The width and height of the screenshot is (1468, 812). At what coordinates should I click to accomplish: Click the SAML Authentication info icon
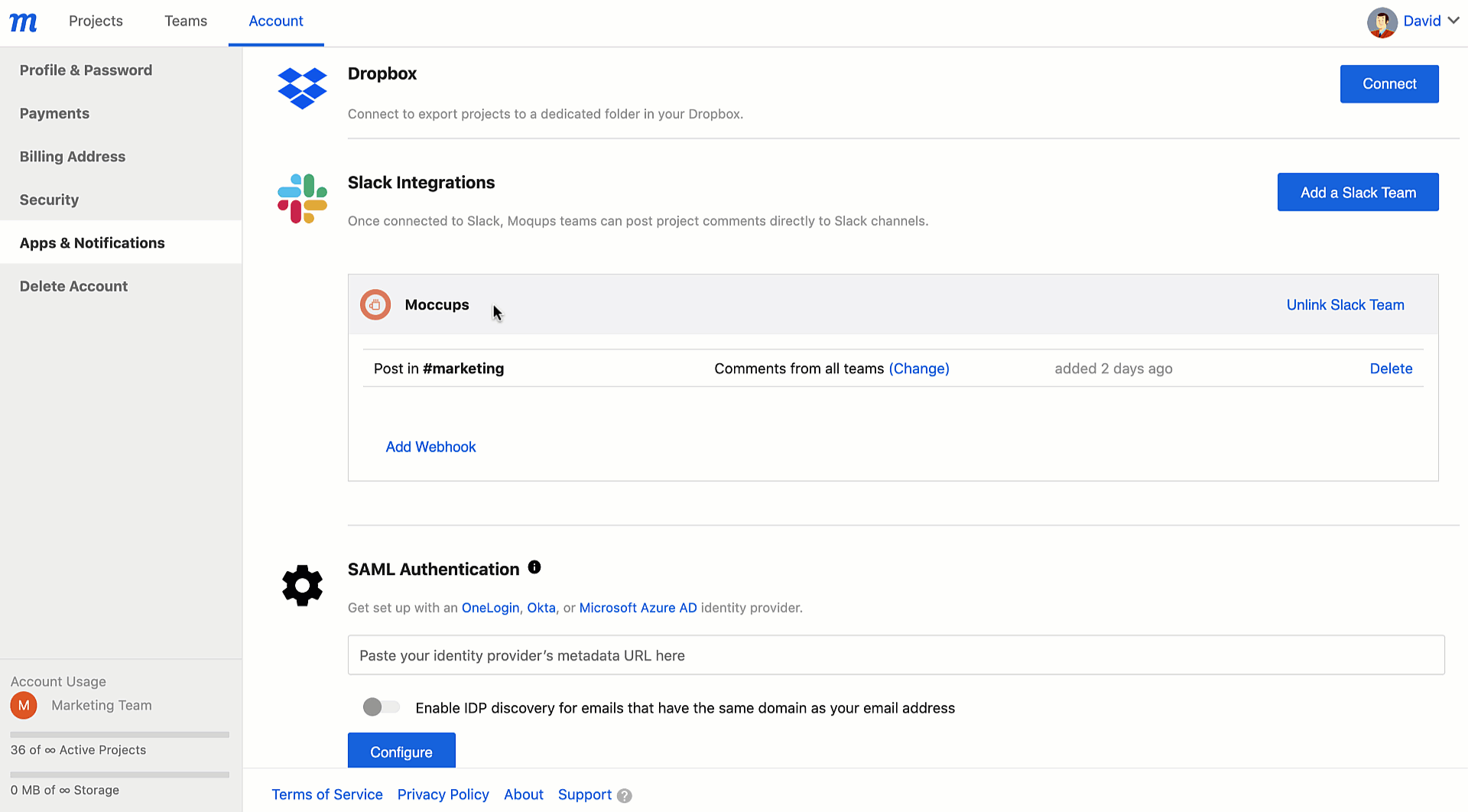pyautogui.click(x=534, y=567)
